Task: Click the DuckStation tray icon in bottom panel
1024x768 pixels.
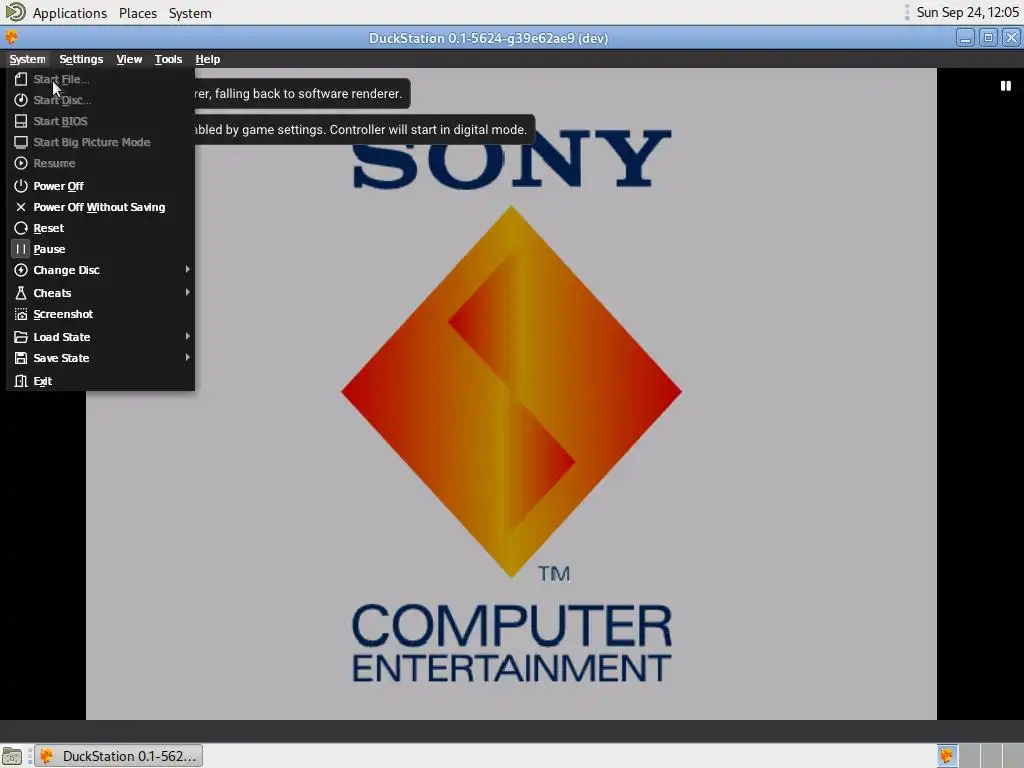Action: click(x=947, y=756)
